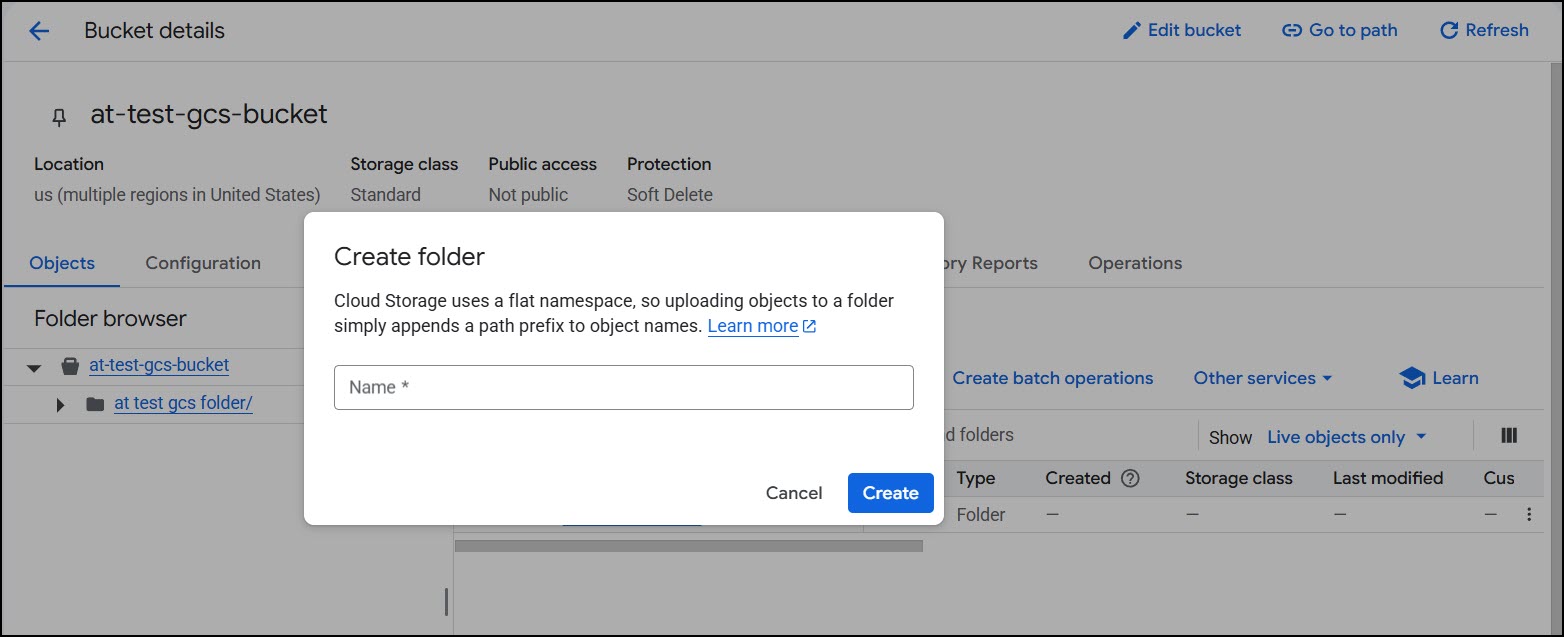This screenshot has height=637, width=1564.
Task: Click the column display options icon
Action: point(1510,436)
